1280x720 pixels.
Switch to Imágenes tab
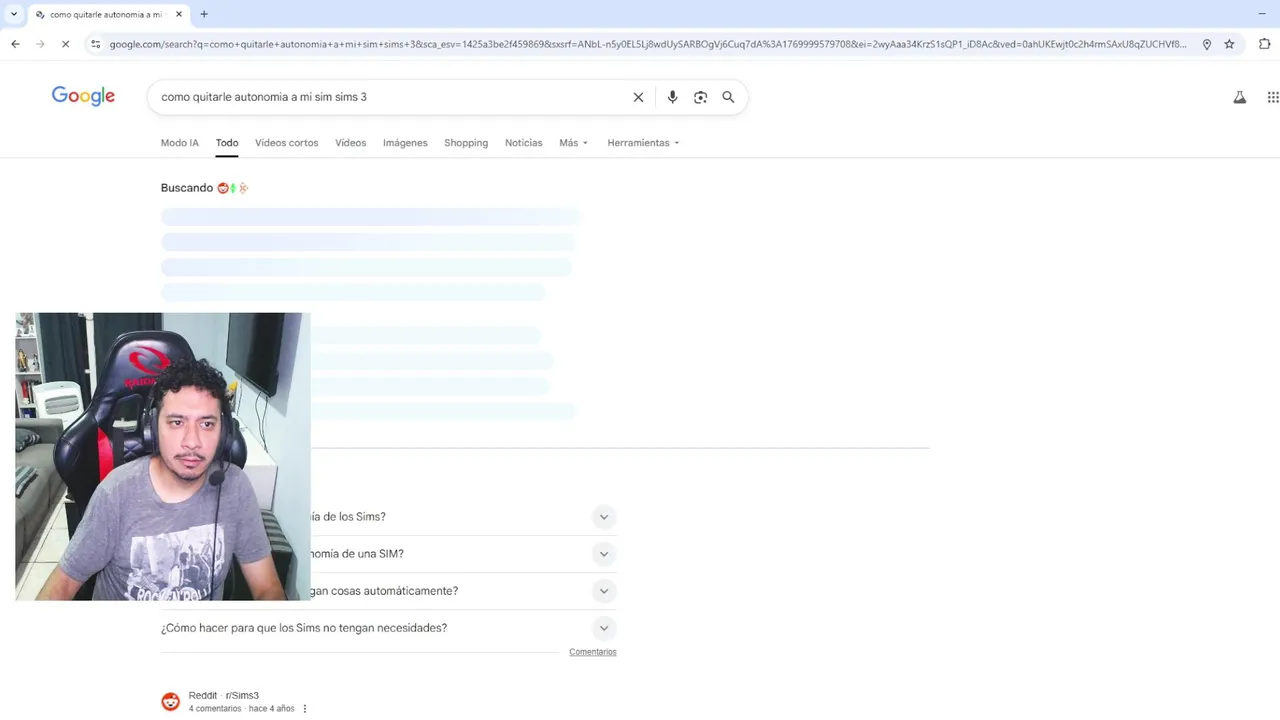coord(405,143)
